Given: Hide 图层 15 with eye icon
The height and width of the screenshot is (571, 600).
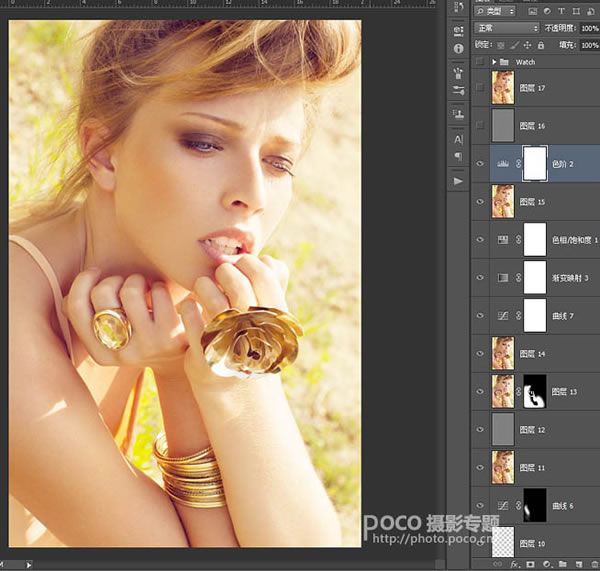Looking at the screenshot, I should pyautogui.click(x=480, y=202).
